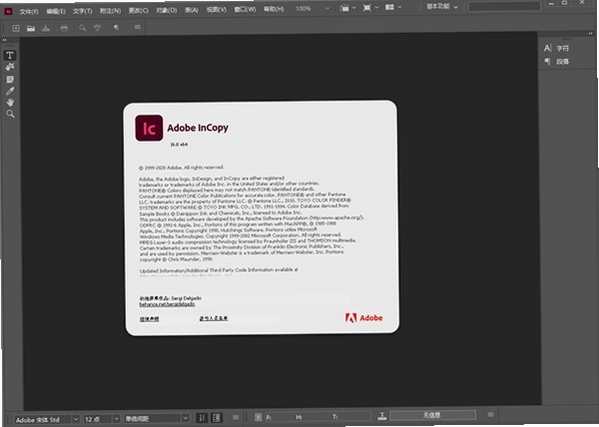599x427 pixels.
Task: Select the Eyedropper tool
Action: (10, 91)
